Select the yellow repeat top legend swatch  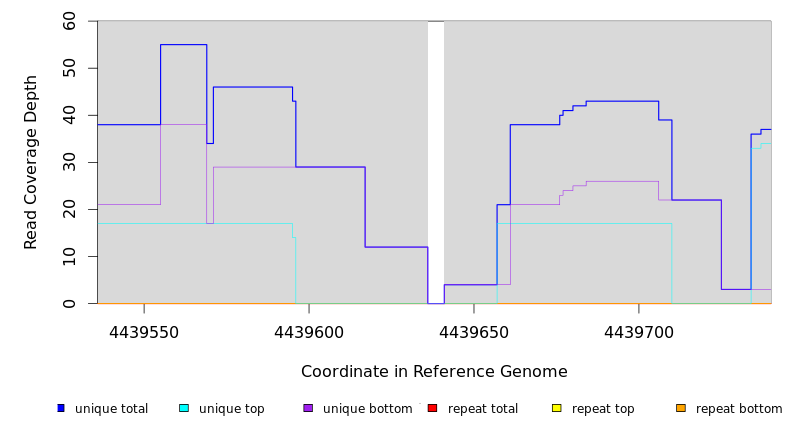557,408
